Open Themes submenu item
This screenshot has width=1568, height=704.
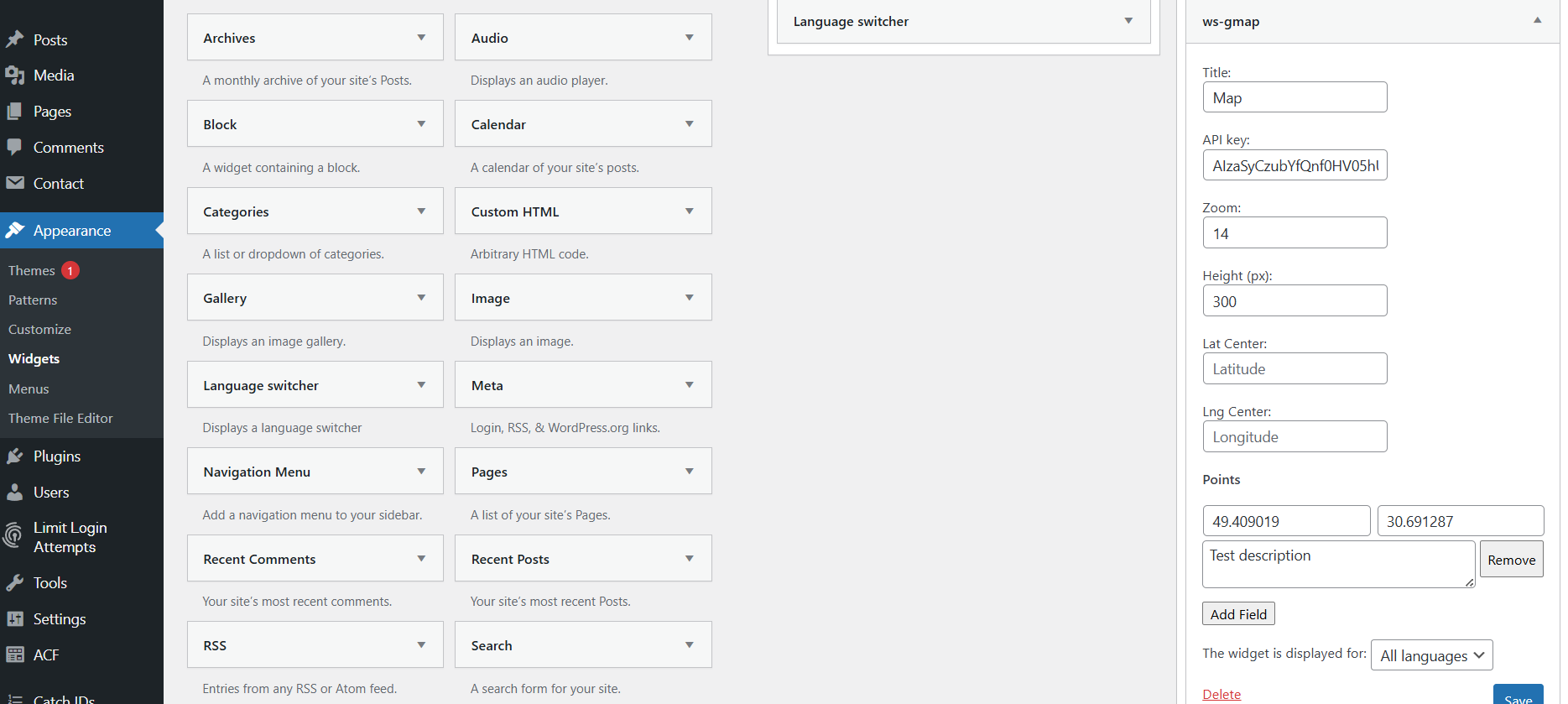[x=32, y=270]
